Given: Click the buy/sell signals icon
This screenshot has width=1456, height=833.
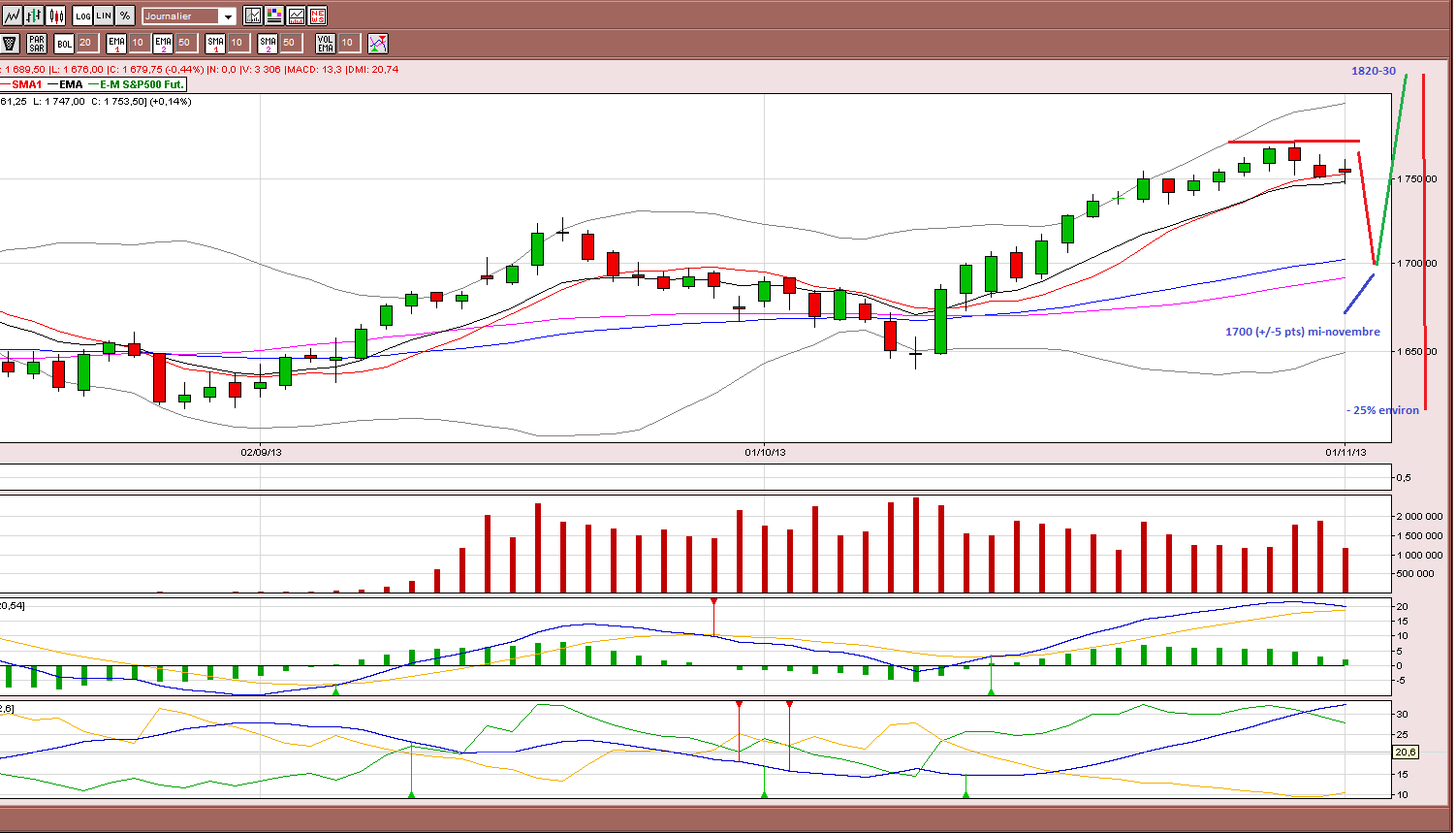Looking at the screenshot, I should click(x=378, y=44).
